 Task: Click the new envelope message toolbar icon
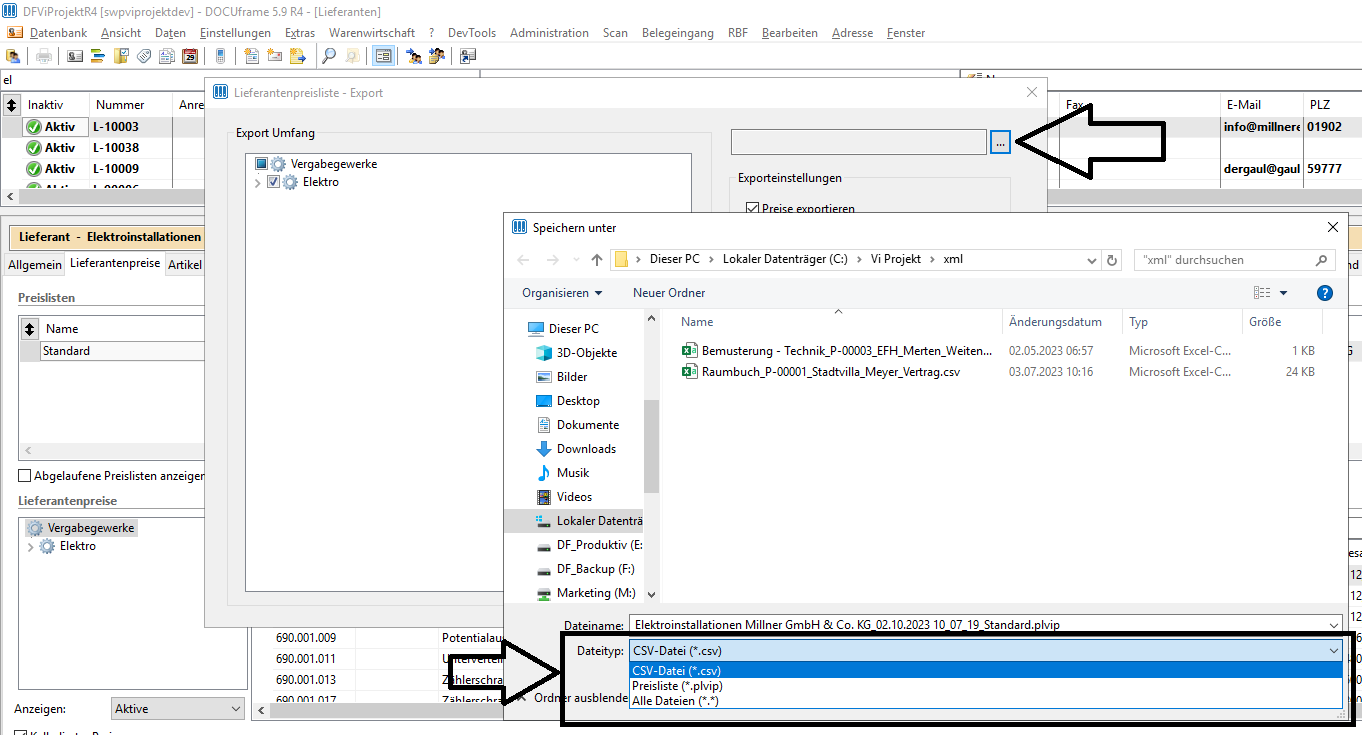(x=274, y=56)
